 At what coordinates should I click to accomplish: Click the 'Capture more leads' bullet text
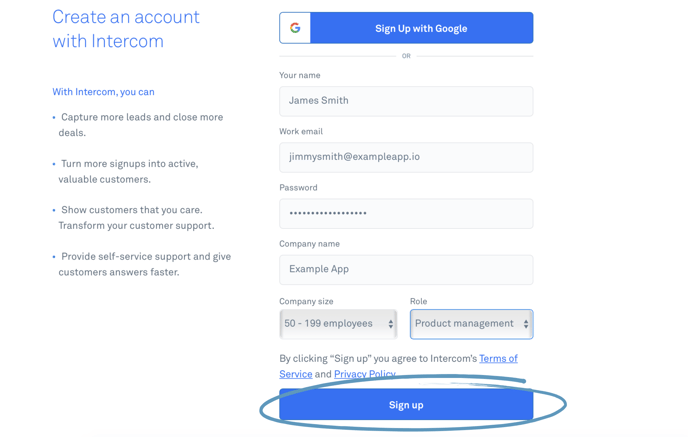(141, 125)
